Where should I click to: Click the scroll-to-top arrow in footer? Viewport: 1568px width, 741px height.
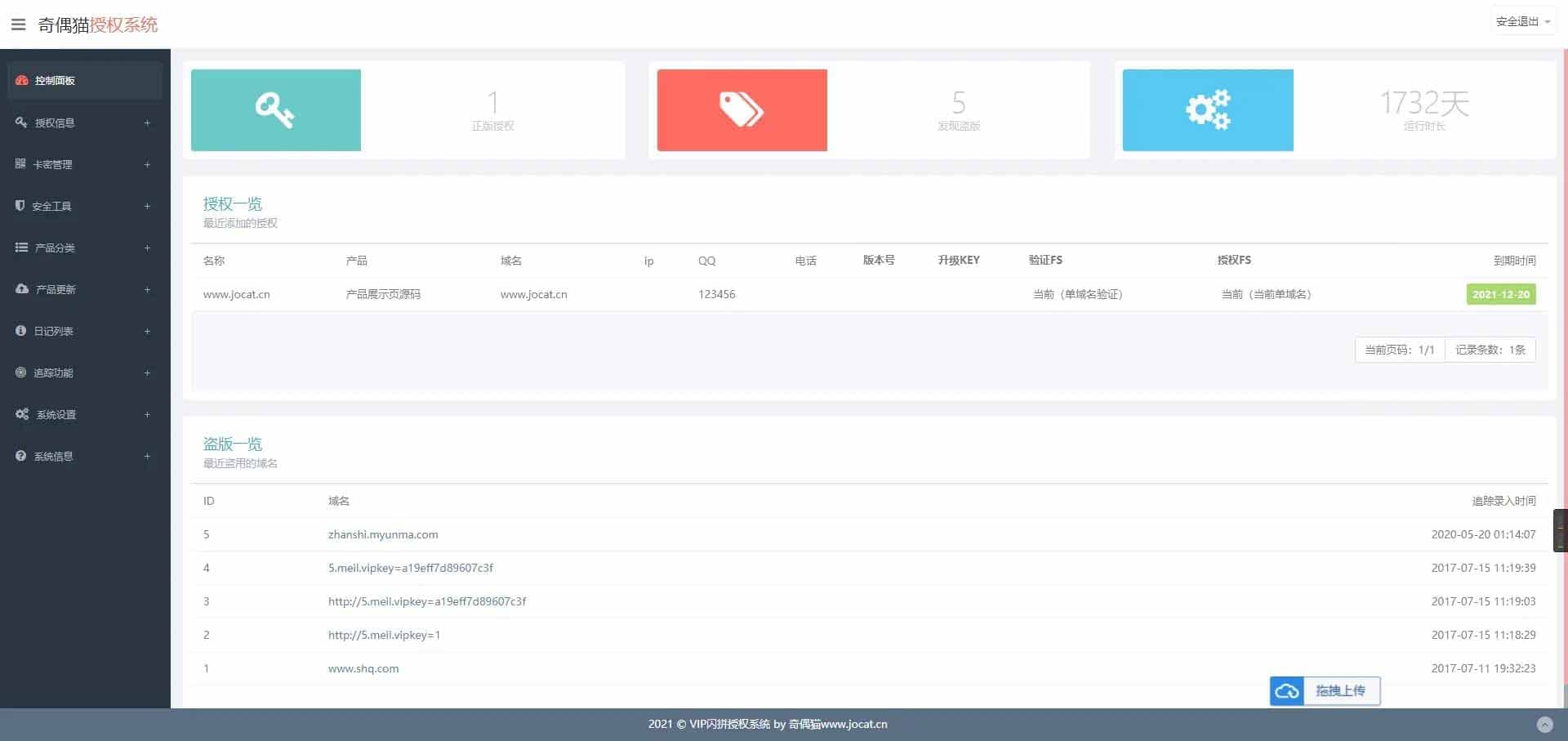(x=1544, y=724)
